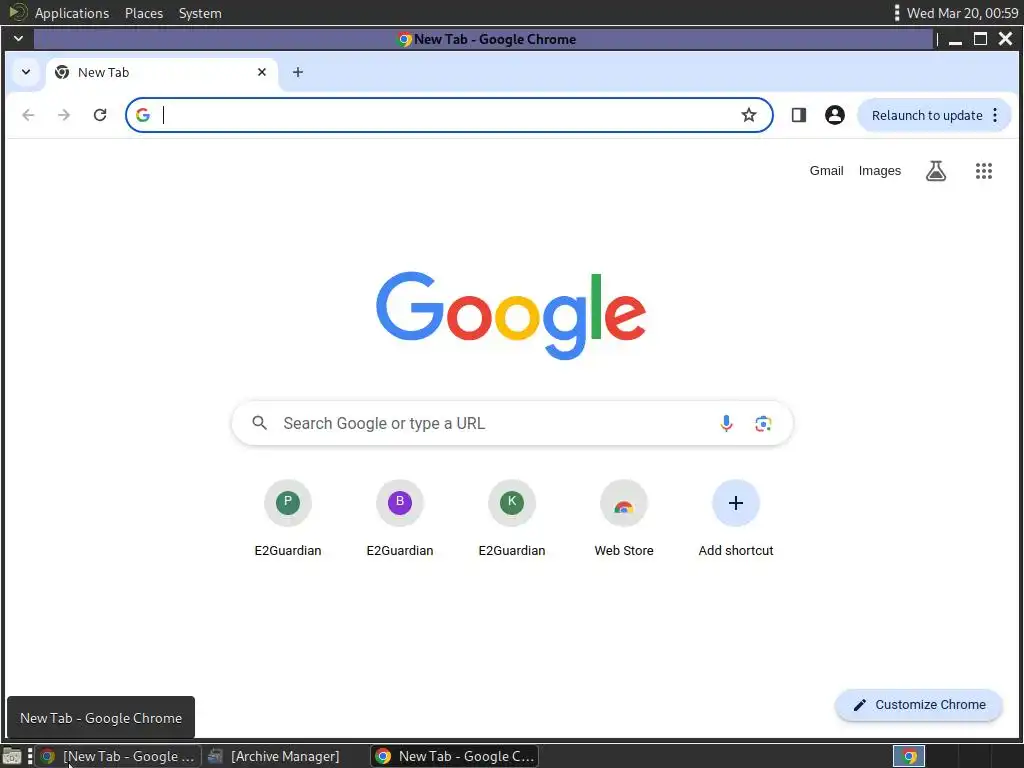Click Relaunch to update button
Screen dimensions: 1024x768
(927, 115)
